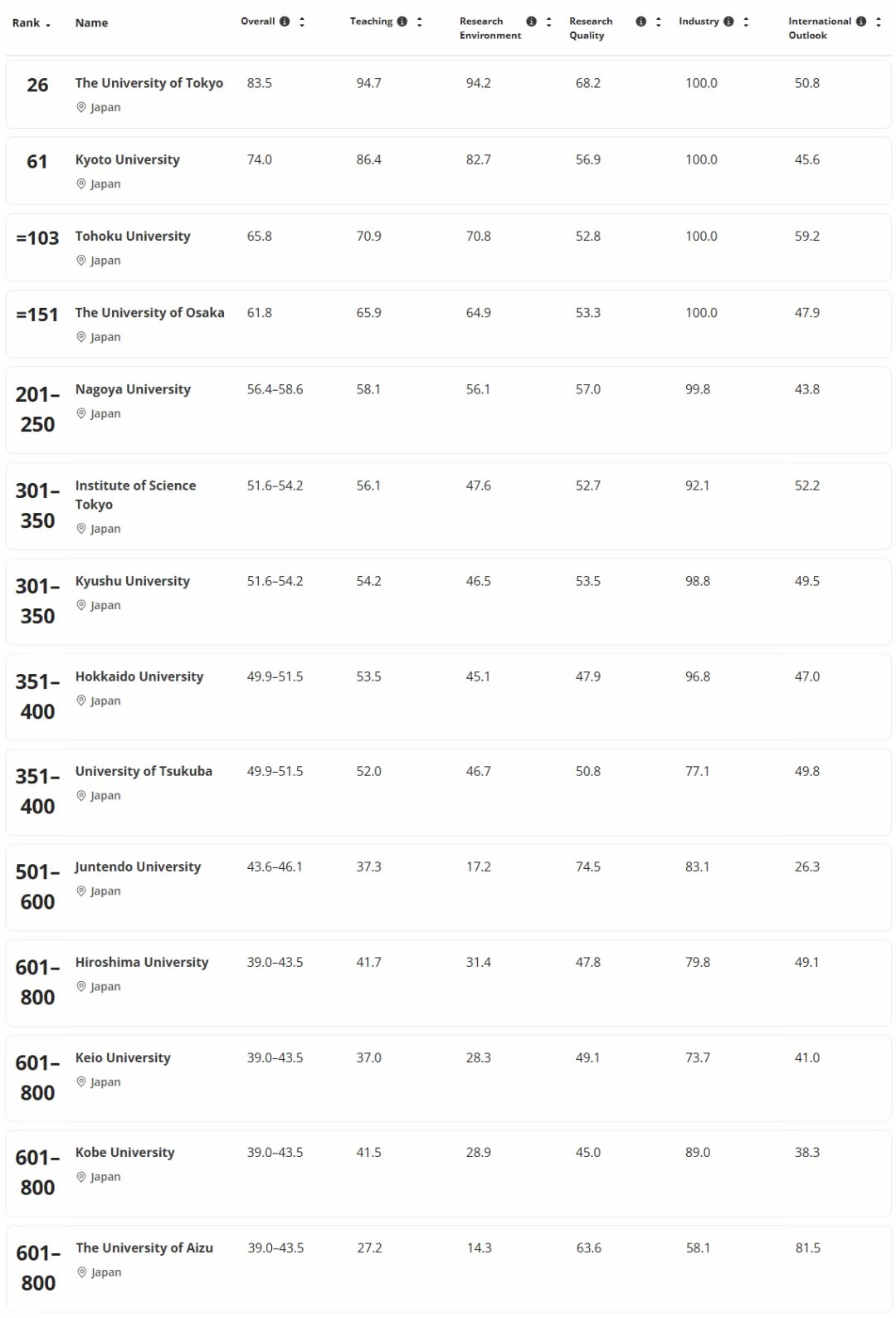Click location pin under The University of Tokyo
The width and height of the screenshot is (896, 1318).
point(81,107)
